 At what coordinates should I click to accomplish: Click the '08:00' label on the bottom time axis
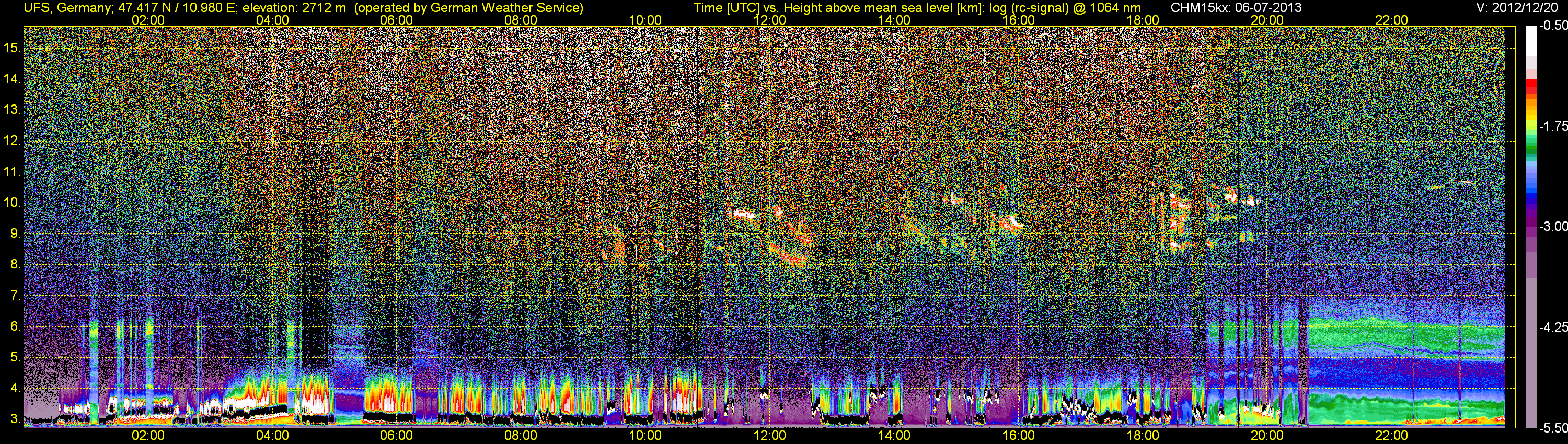(521, 436)
